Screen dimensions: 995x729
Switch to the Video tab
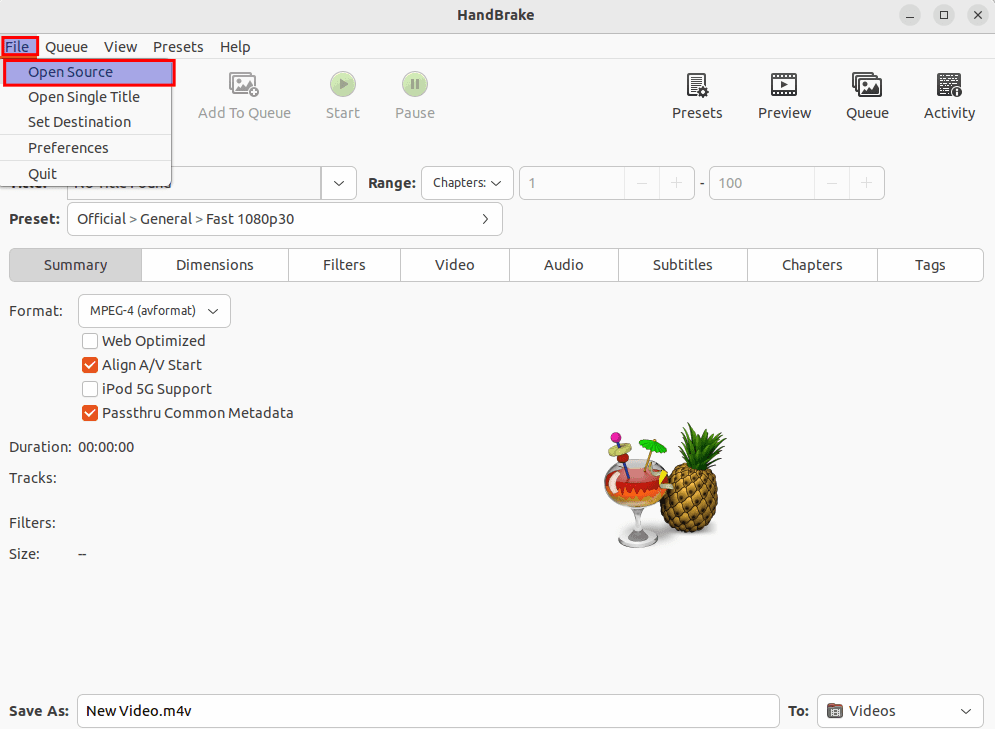[x=454, y=265]
